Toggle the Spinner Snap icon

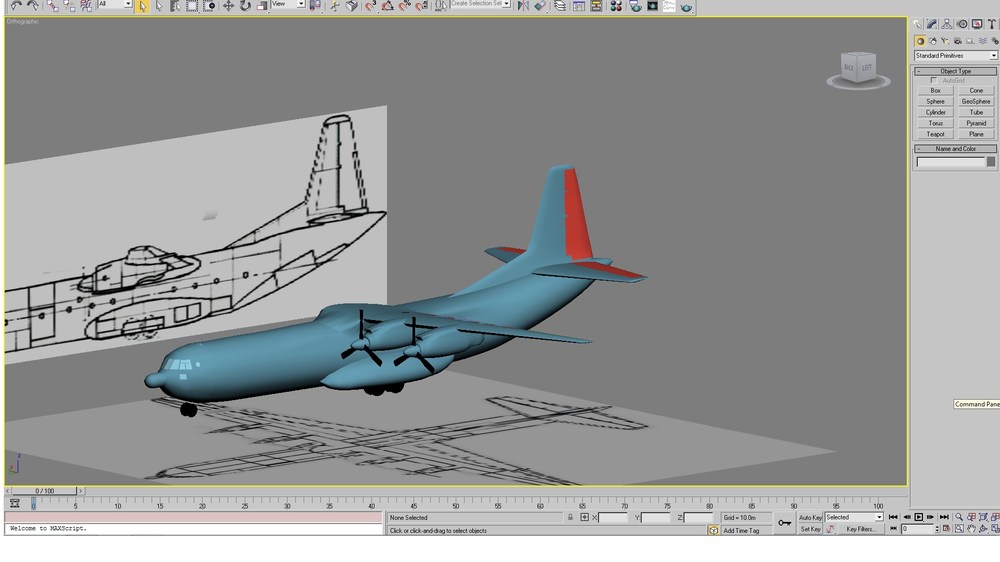tap(422, 6)
